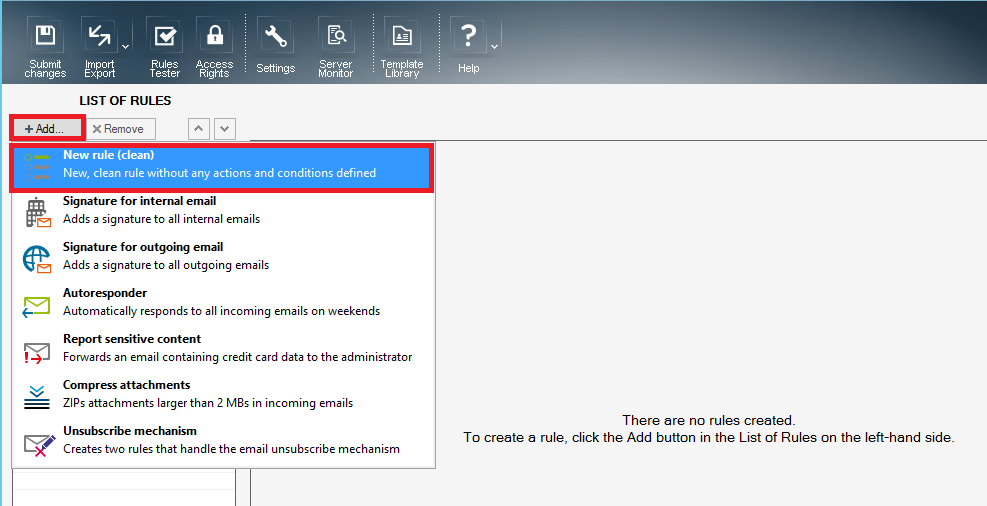Choose Unsubscribe mechanism template
Viewport: 987px width, 506px height.
[x=223, y=440]
